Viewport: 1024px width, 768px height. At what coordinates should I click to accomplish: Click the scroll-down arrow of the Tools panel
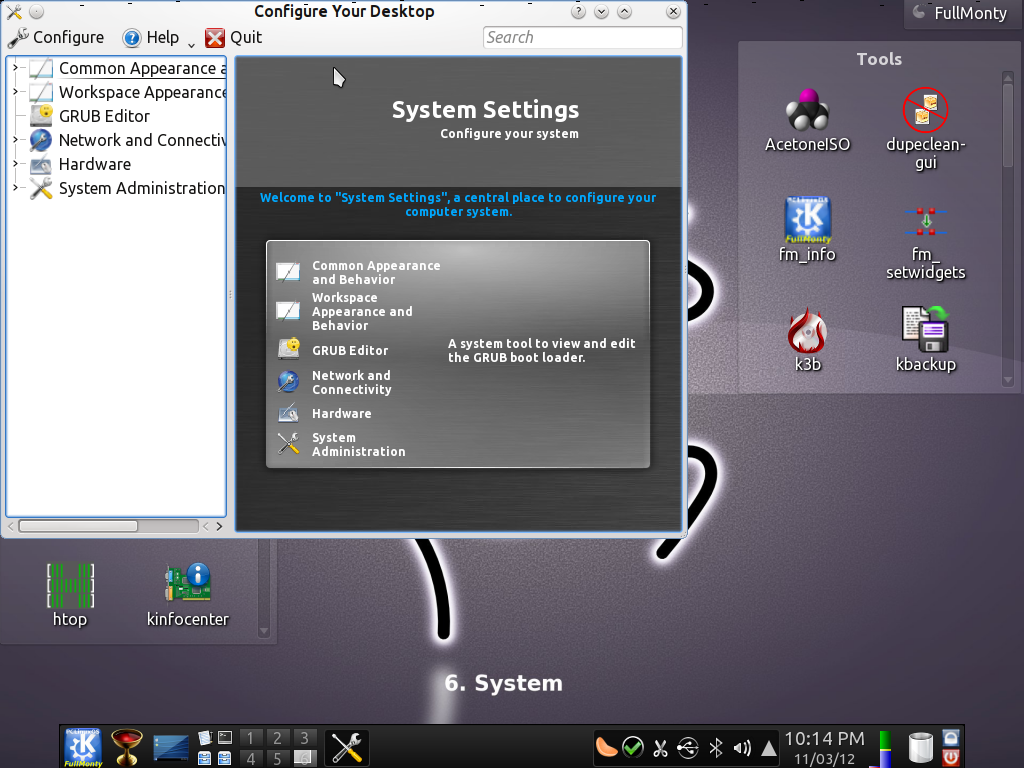click(x=1008, y=380)
